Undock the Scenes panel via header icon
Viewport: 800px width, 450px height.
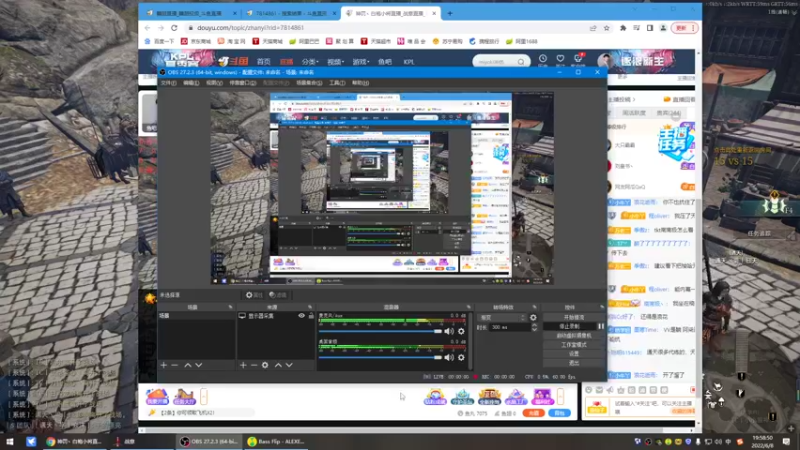pos(230,307)
